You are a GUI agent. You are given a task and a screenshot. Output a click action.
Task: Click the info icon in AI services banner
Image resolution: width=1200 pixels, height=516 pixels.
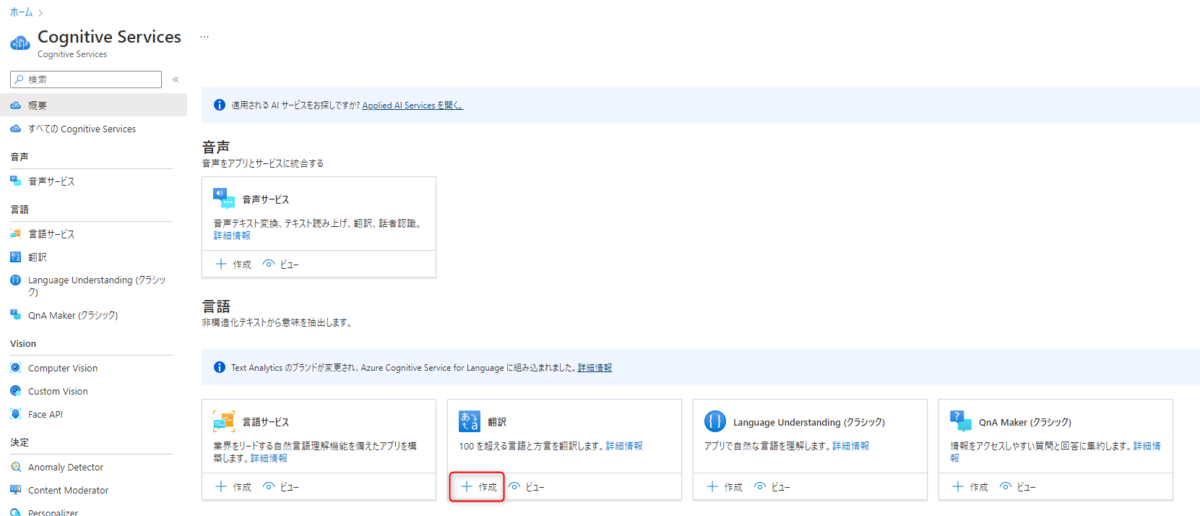[x=219, y=104]
